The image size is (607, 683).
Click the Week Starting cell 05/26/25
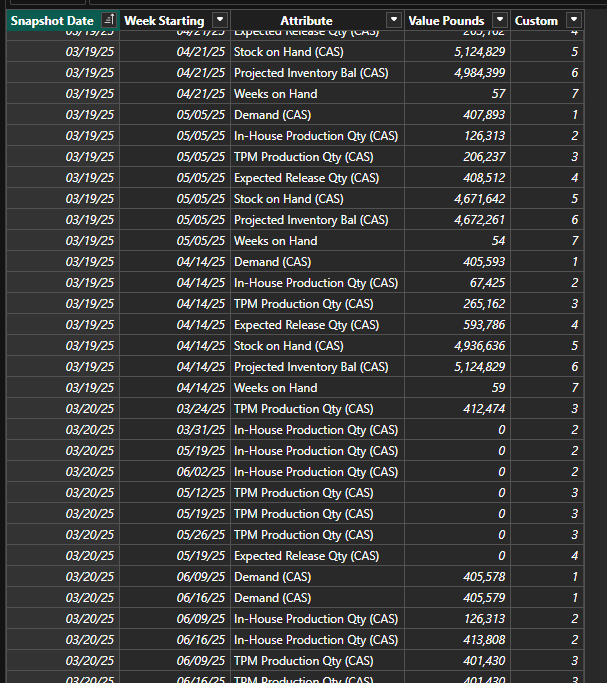point(200,534)
